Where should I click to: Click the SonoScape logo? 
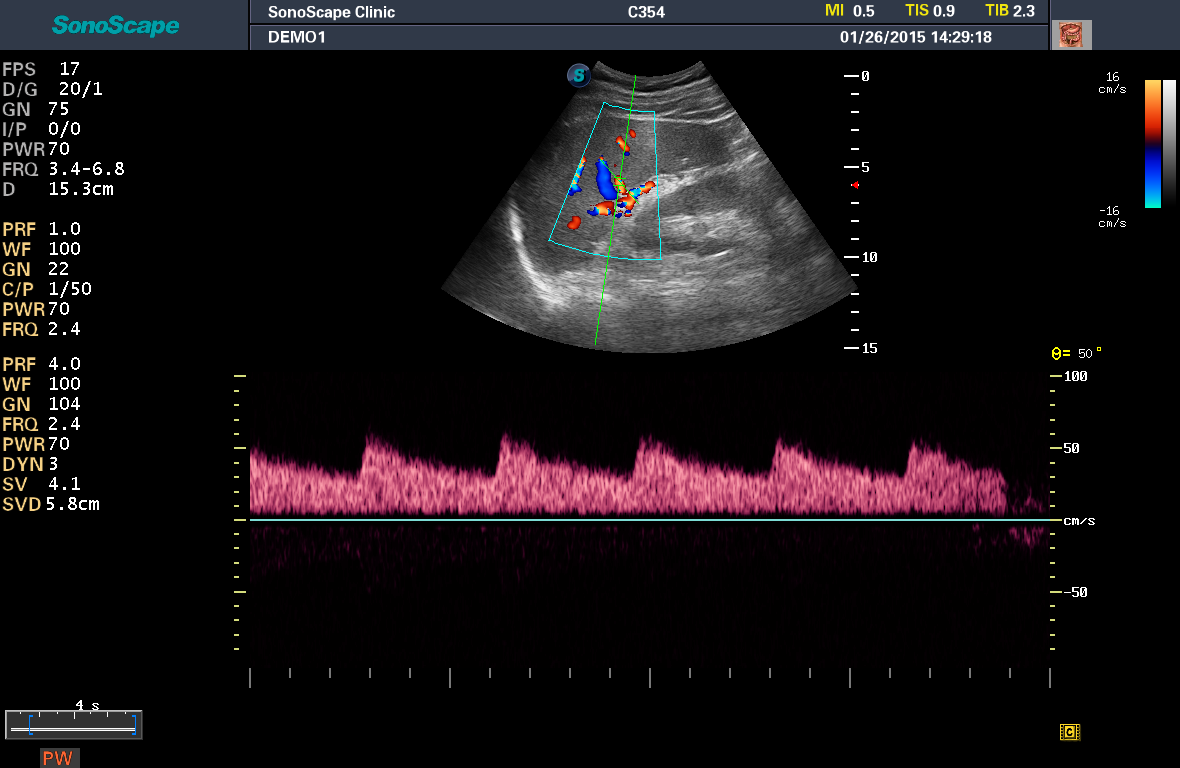pos(116,26)
